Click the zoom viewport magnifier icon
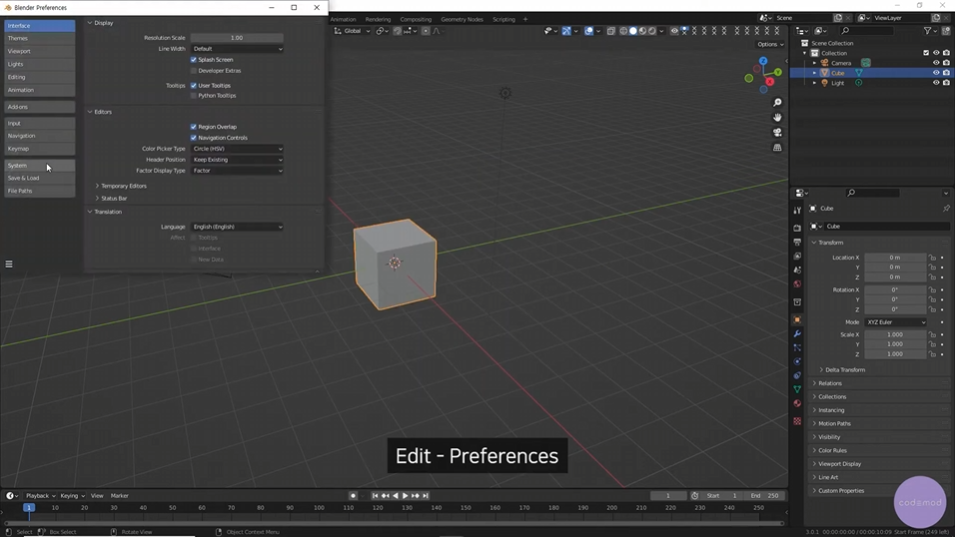The height and width of the screenshot is (537, 955). 777,103
